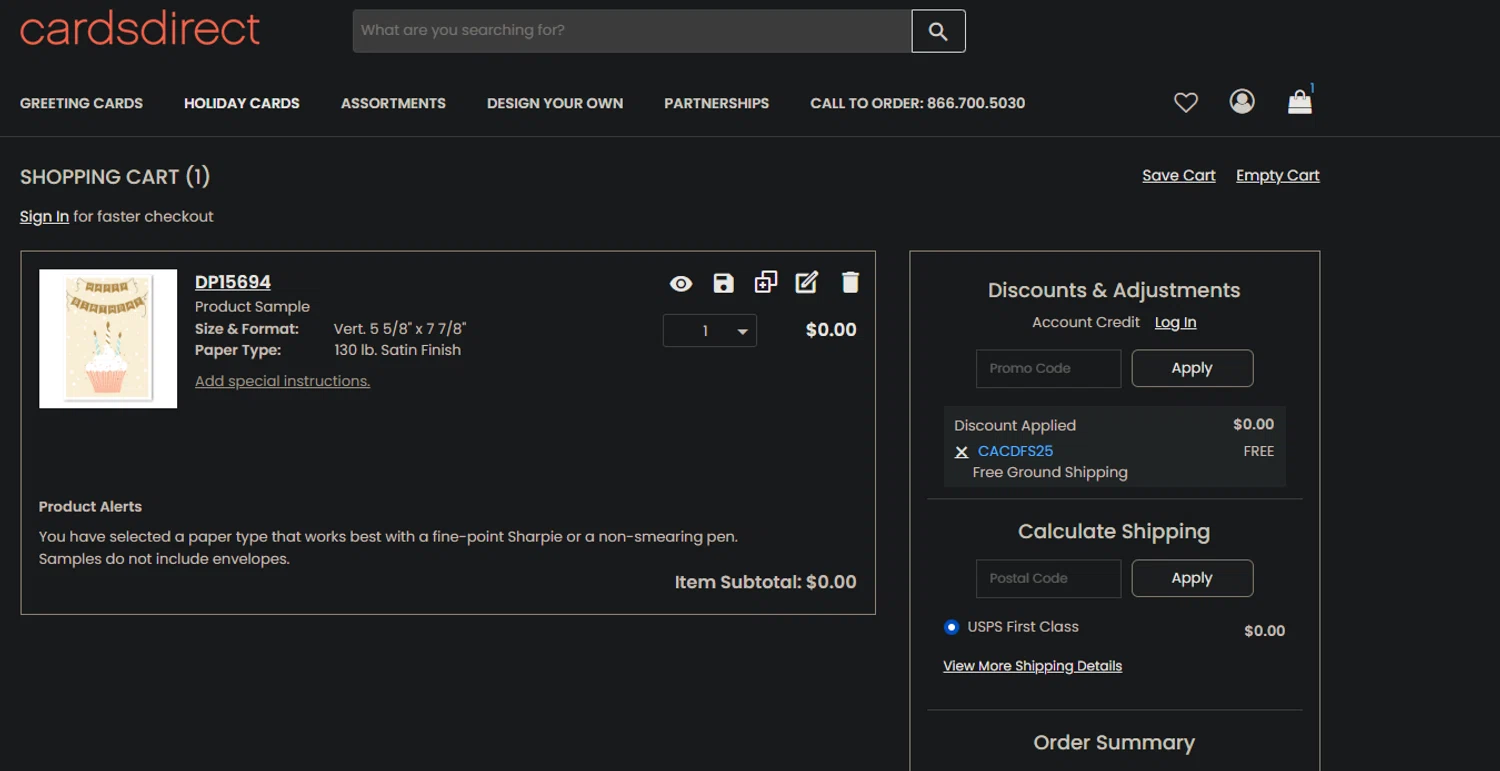Remove the CACDFS25 promo code
The height and width of the screenshot is (771, 1500).
[x=961, y=452]
